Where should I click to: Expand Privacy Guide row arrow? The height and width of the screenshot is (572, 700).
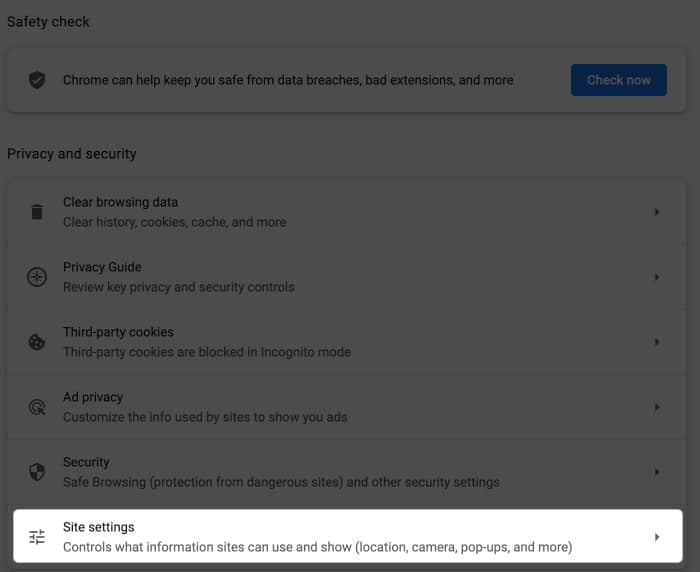point(657,277)
